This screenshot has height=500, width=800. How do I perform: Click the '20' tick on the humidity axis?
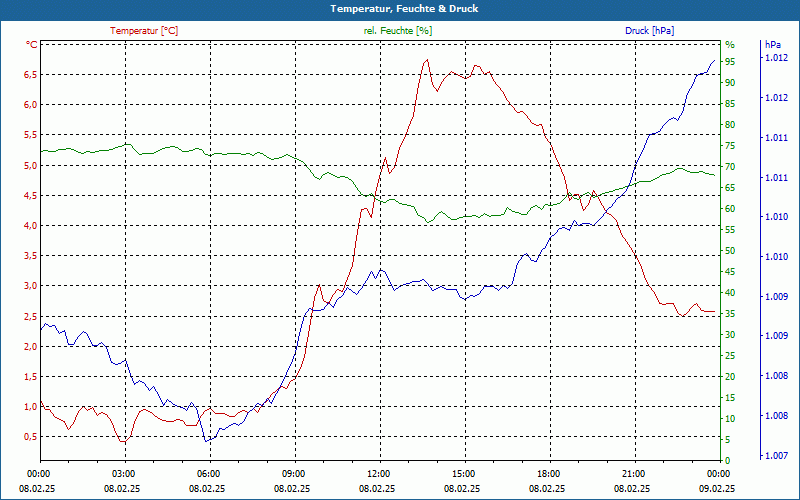730,377
